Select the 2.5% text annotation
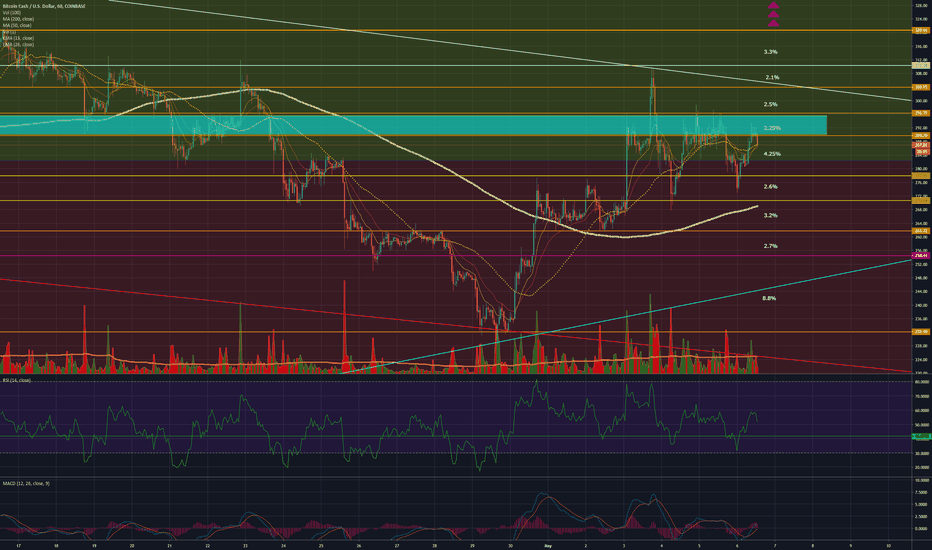This screenshot has height=550, width=932. 770,104
